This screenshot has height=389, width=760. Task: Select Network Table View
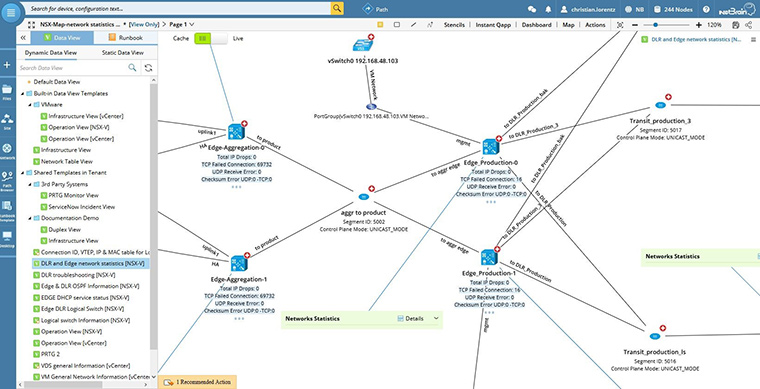[66, 161]
